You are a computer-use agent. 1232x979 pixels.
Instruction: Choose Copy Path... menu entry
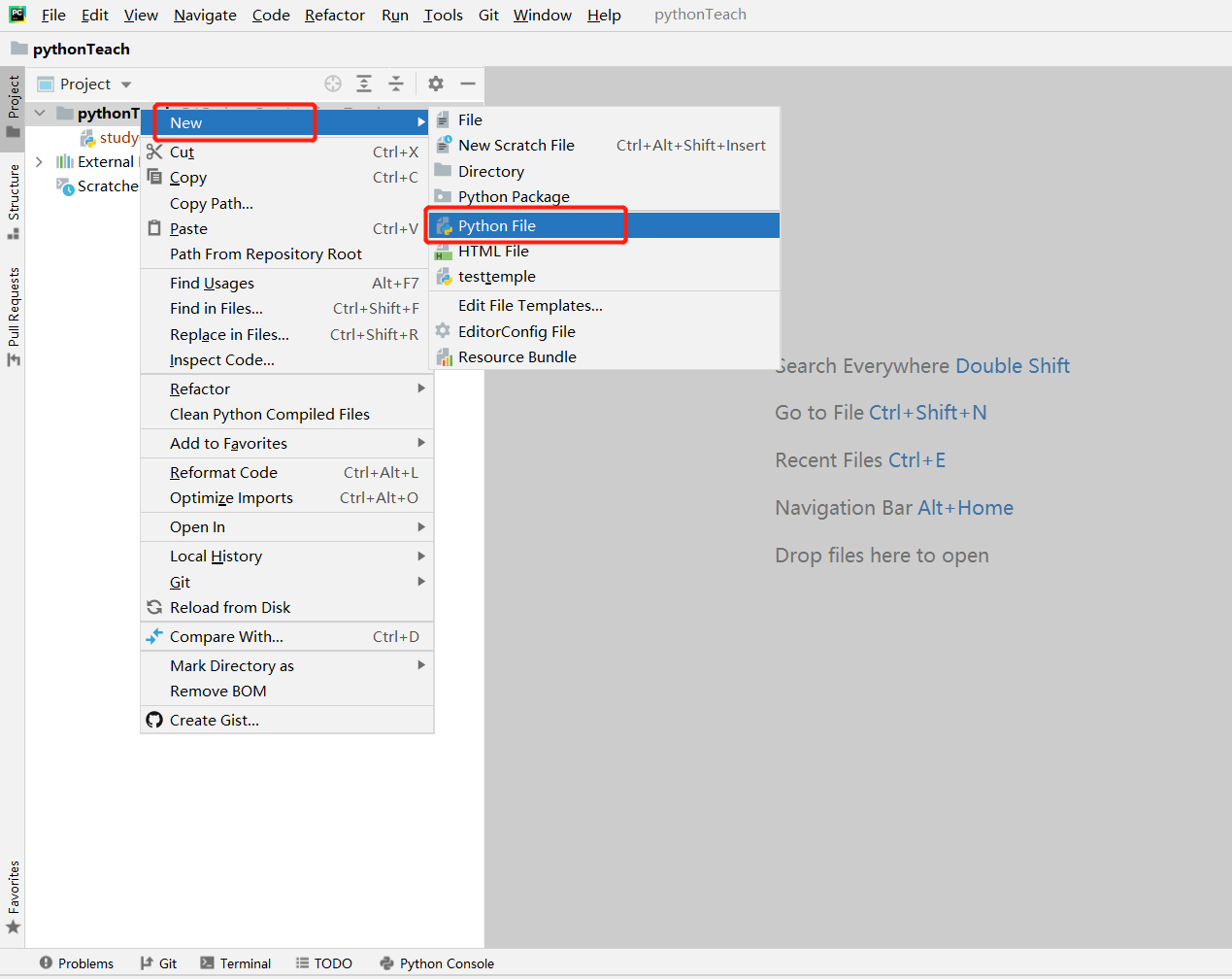coord(285,203)
